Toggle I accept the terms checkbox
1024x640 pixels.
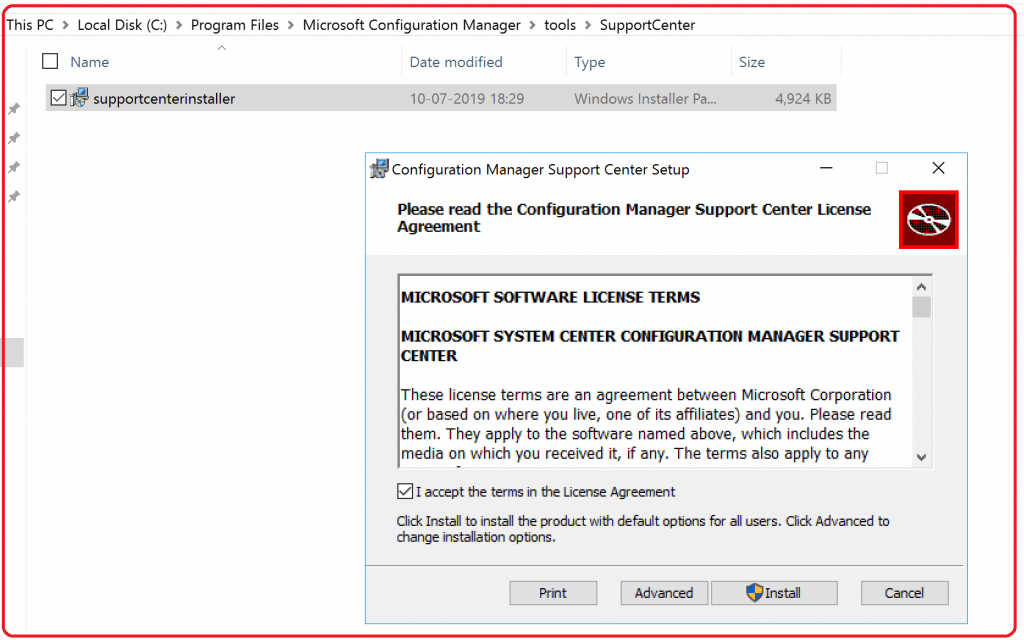point(405,491)
